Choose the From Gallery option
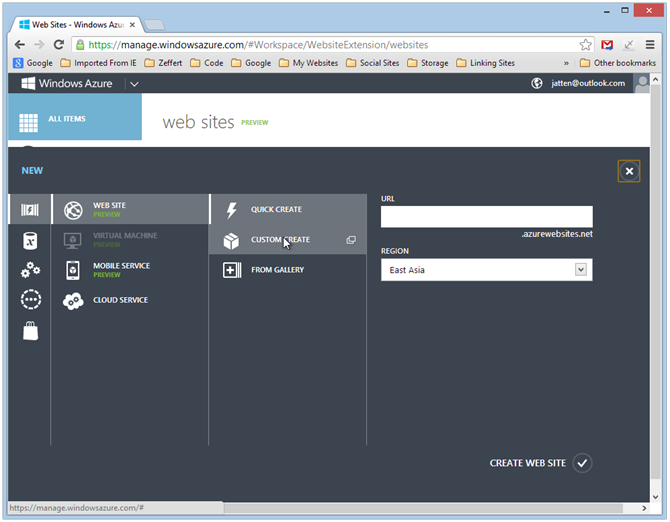 (x=288, y=270)
